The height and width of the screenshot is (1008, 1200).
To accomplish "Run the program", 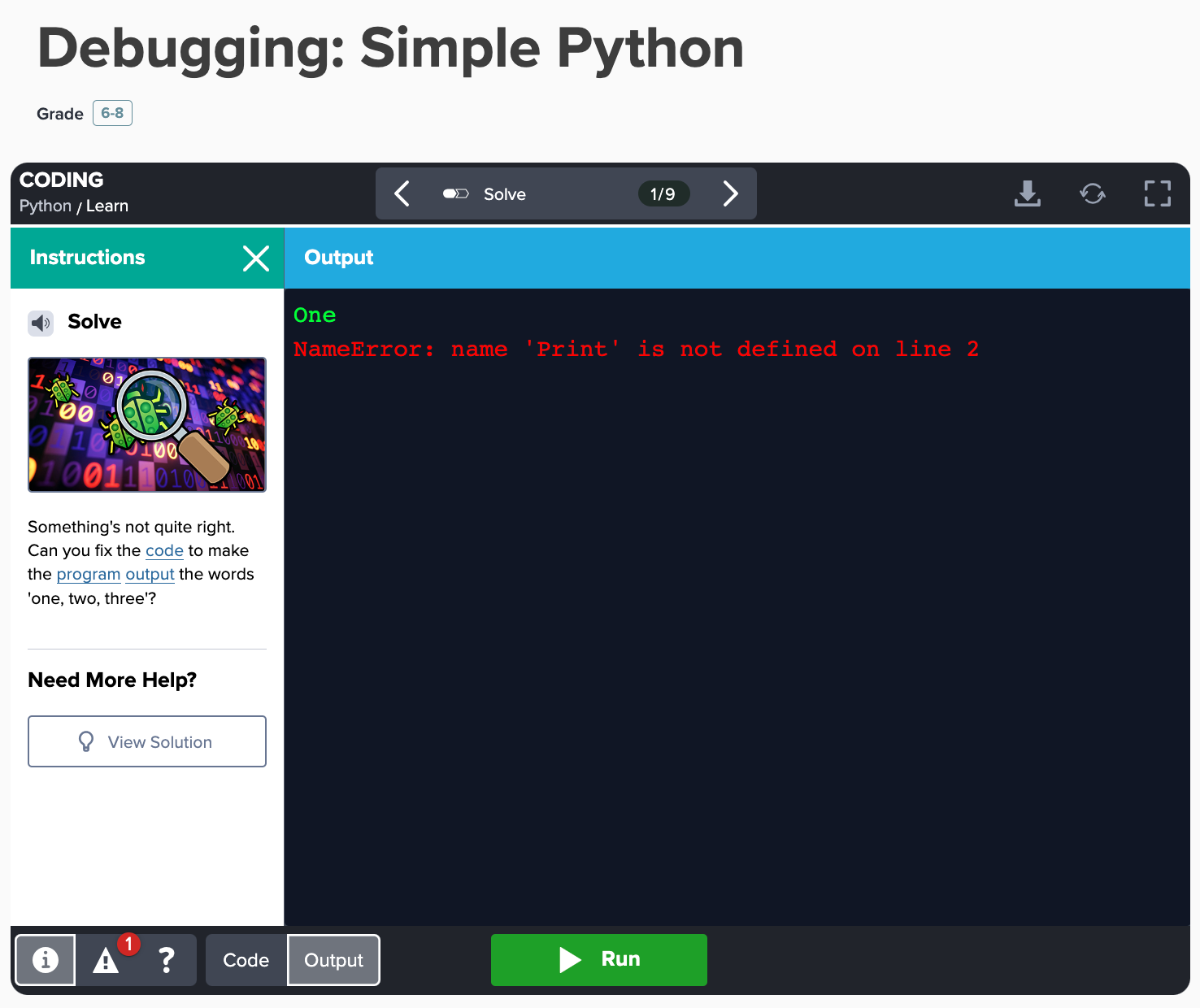I will [599, 960].
